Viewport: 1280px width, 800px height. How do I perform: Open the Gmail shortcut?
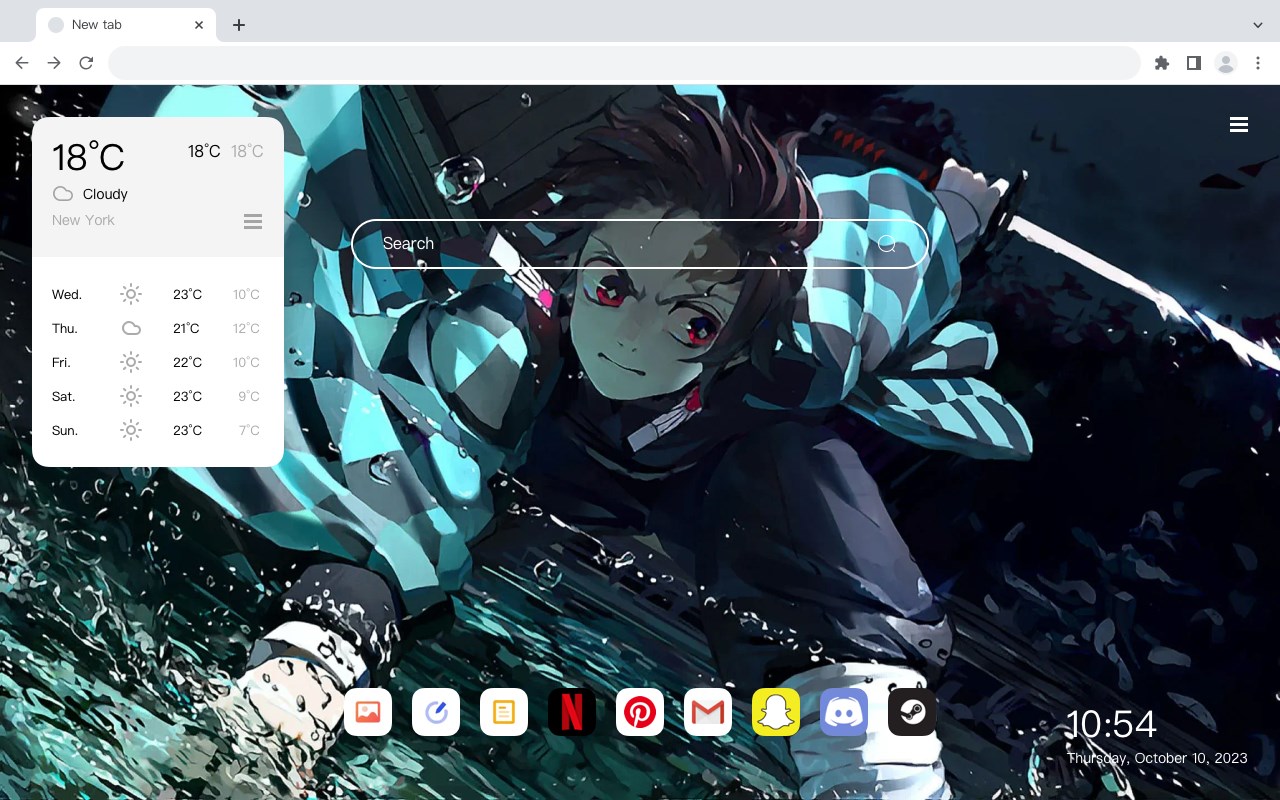click(708, 712)
